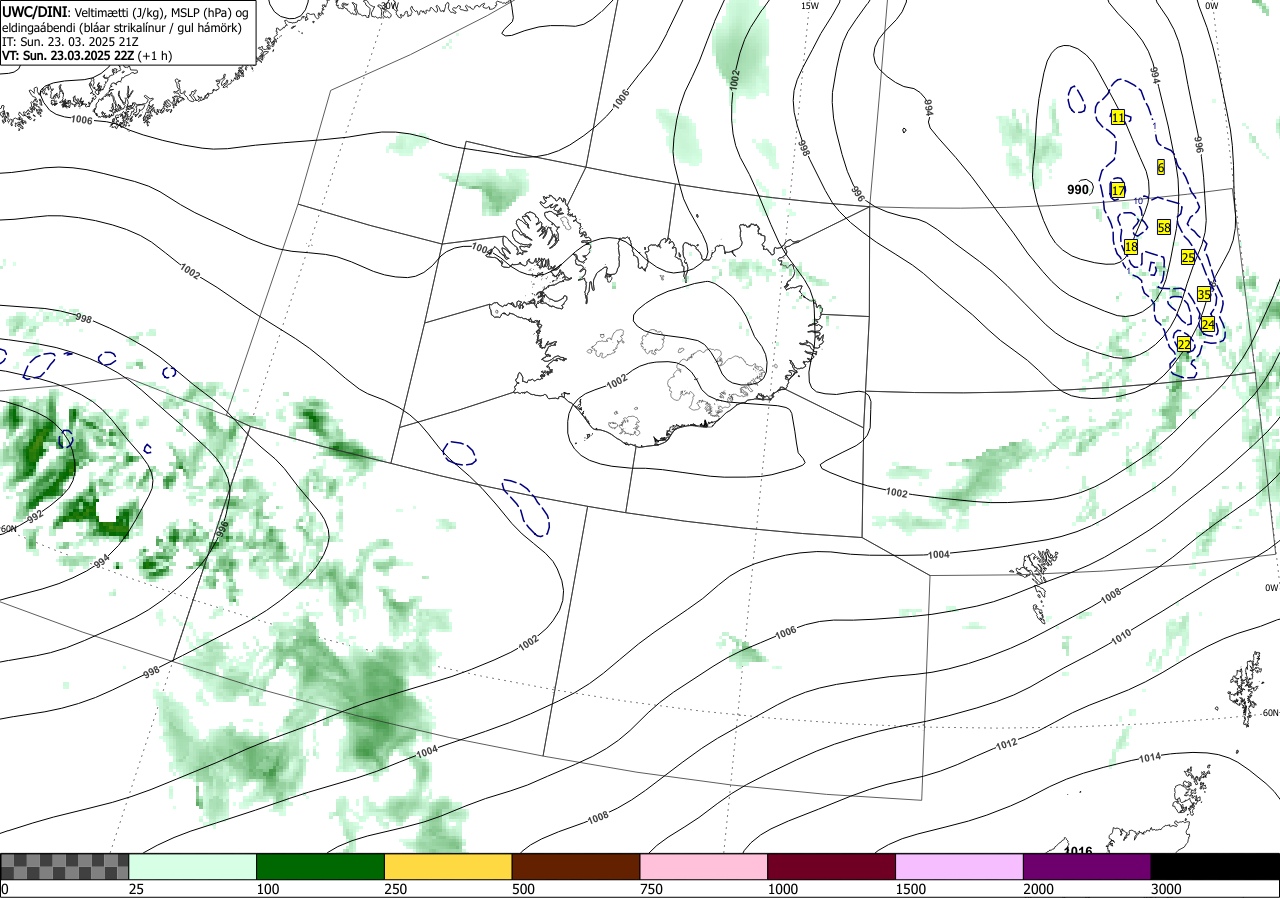Select the yellow marker labeled 24
The image size is (1280, 898).
pyautogui.click(x=1208, y=324)
